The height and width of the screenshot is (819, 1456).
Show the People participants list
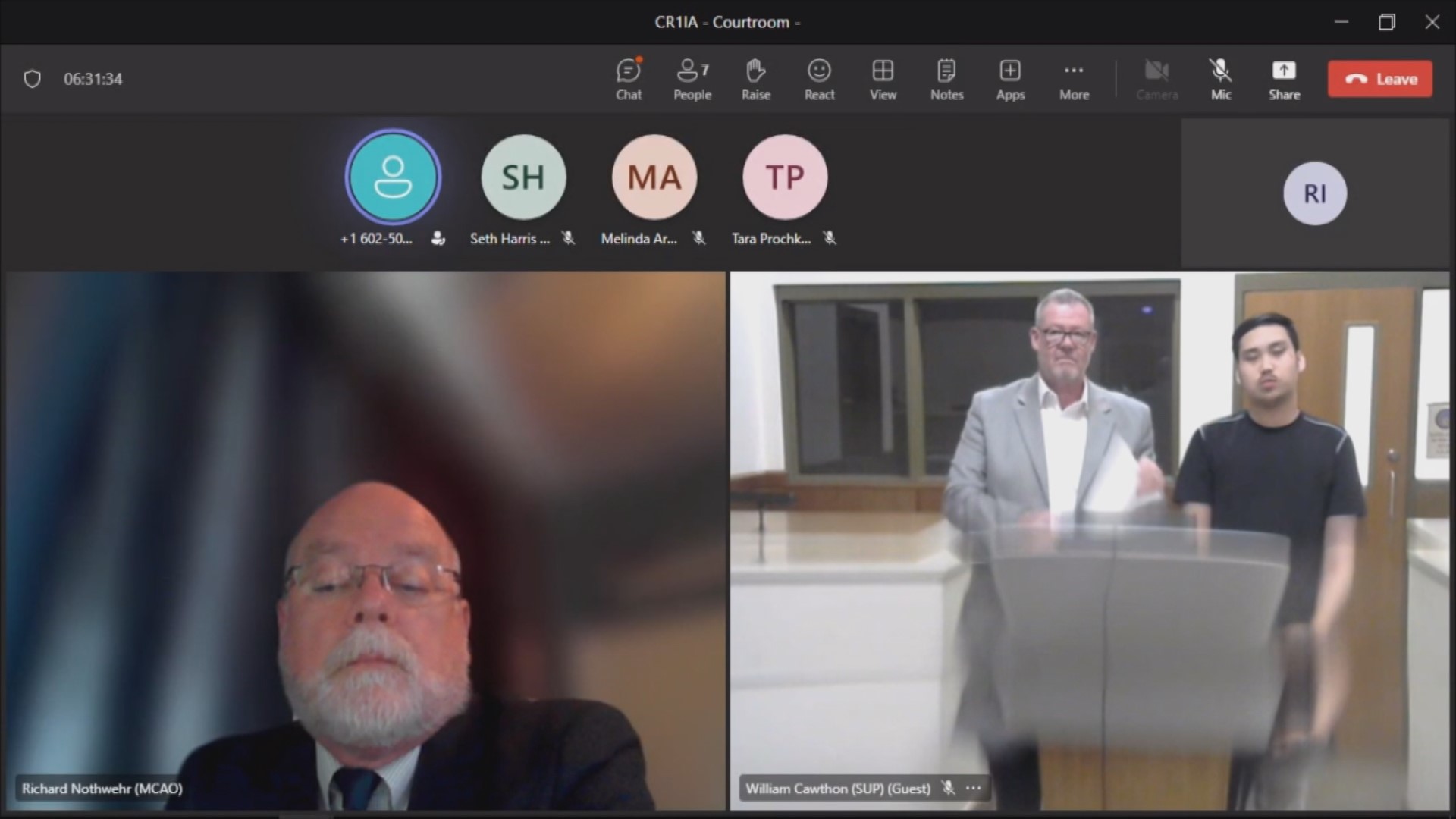[692, 79]
